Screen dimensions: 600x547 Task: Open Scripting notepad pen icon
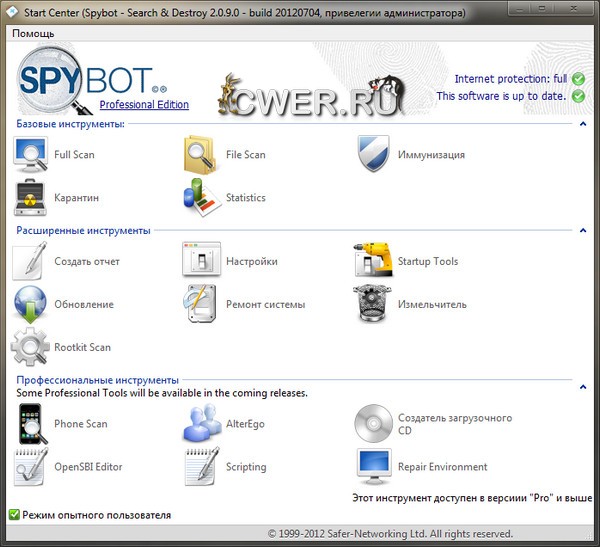pos(202,466)
